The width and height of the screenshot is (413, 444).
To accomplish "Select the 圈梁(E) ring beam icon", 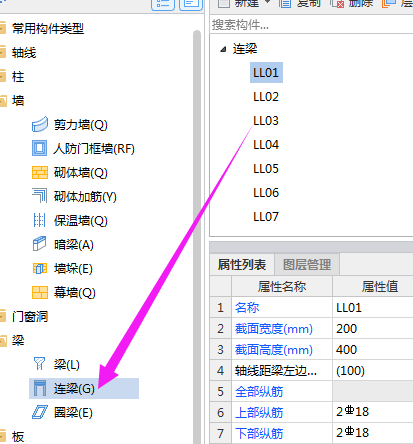I will coord(40,412).
